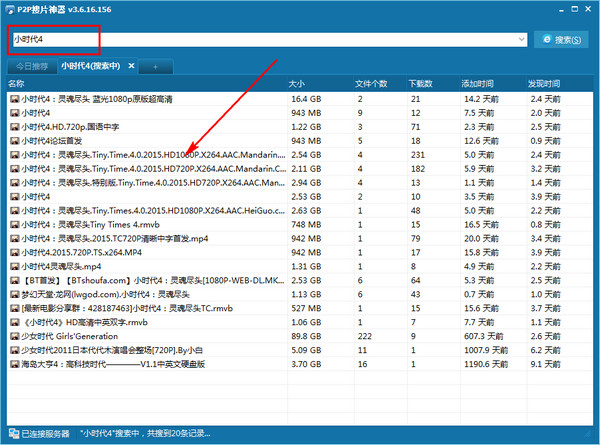Viewport: 600px width, 445px height.
Task: Click file icon of 少女时代 Girls'Generation row
Action: tap(14, 337)
